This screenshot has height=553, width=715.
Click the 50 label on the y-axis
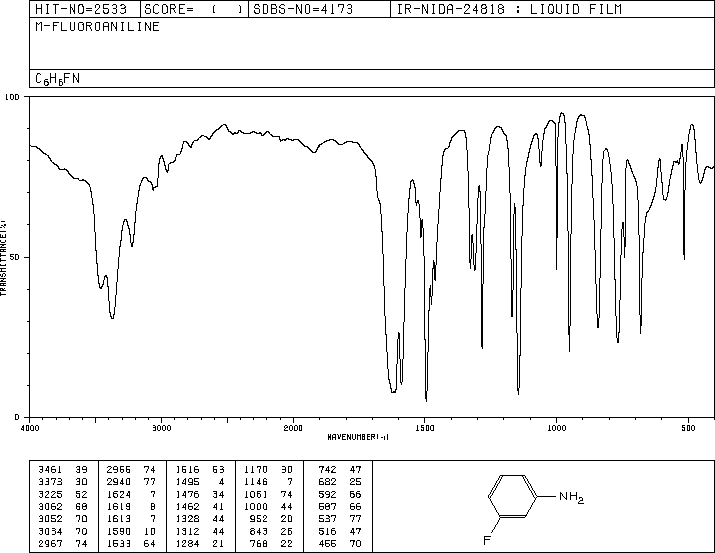(15, 257)
